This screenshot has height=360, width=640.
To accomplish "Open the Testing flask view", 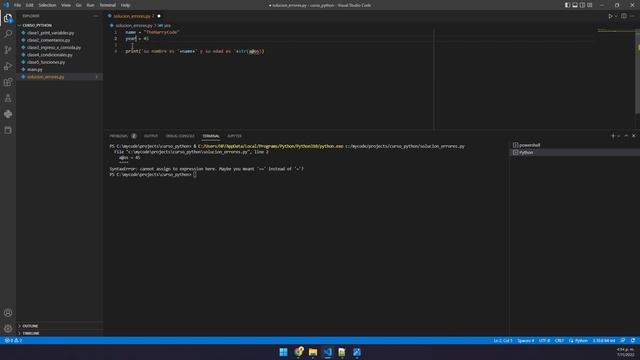I will (x=8, y=98).
